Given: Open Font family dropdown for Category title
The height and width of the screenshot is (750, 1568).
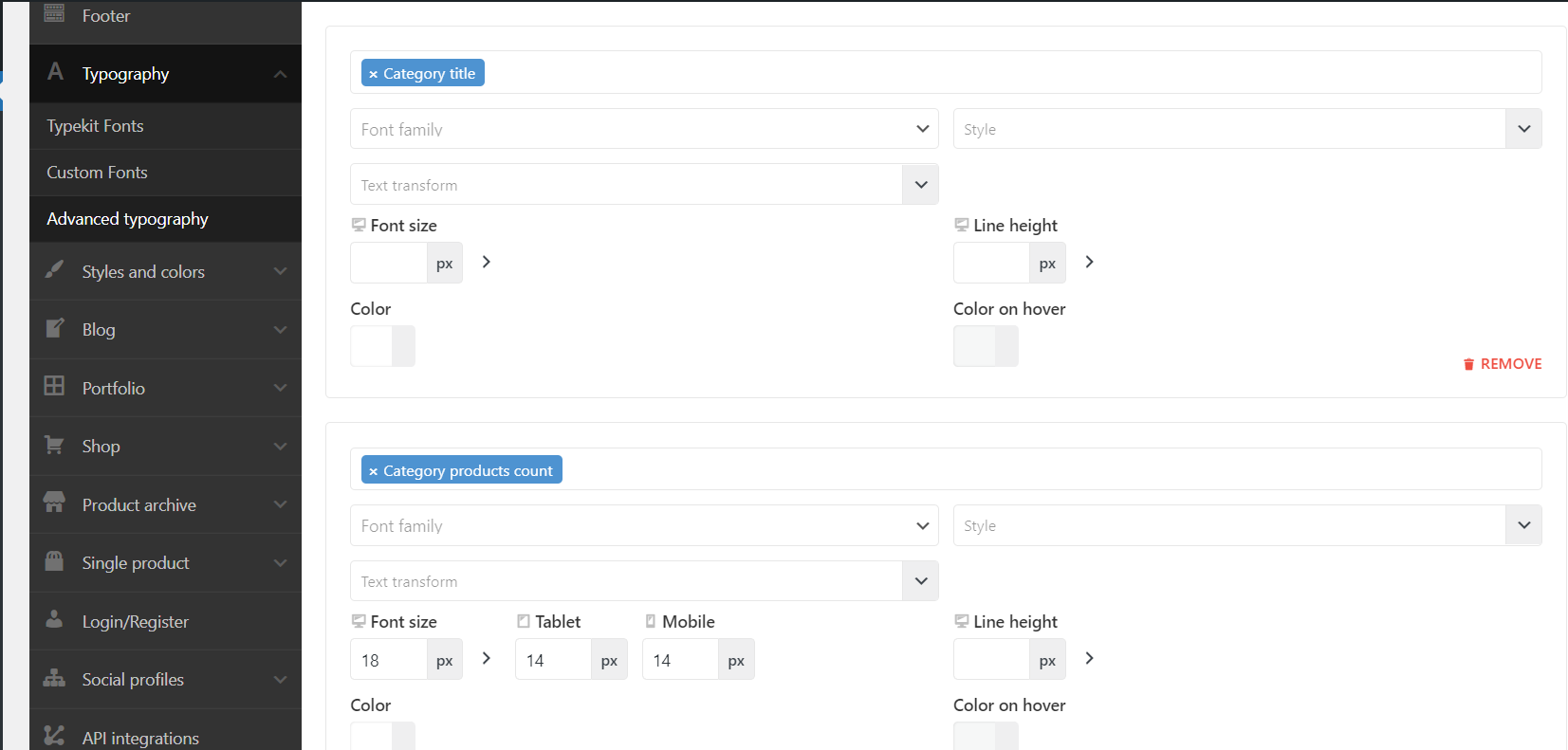Looking at the screenshot, I should pyautogui.click(x=644, y=129).
